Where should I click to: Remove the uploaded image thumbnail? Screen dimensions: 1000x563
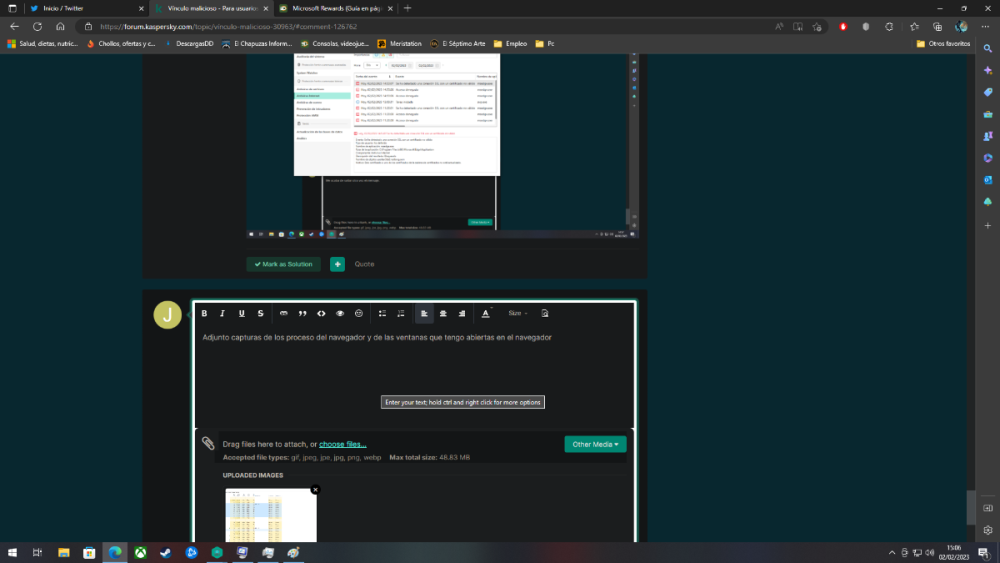click(x=315, y=489)
